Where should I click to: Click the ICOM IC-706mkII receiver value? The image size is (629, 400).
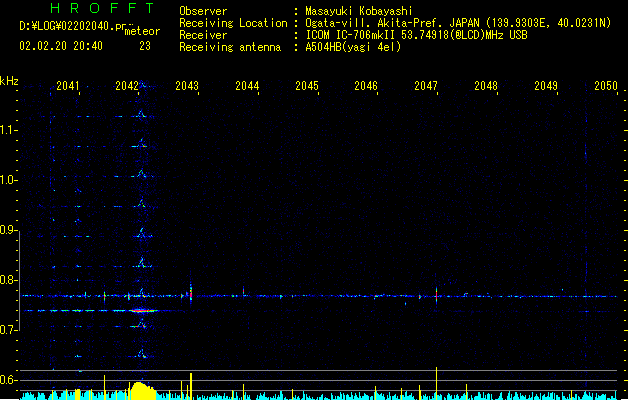pyautogui.click(x=416, y=35)
